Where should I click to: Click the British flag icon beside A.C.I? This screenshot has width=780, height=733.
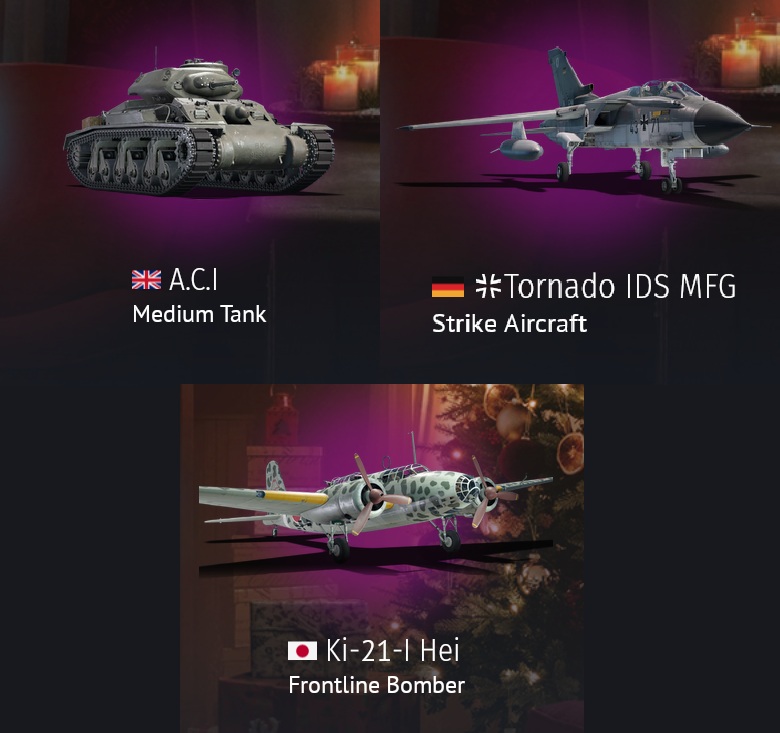pos(146,279)
